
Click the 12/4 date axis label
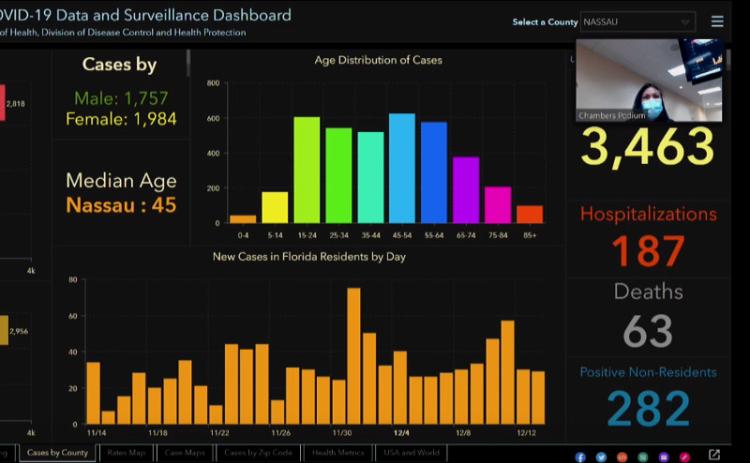click(401, 433)
